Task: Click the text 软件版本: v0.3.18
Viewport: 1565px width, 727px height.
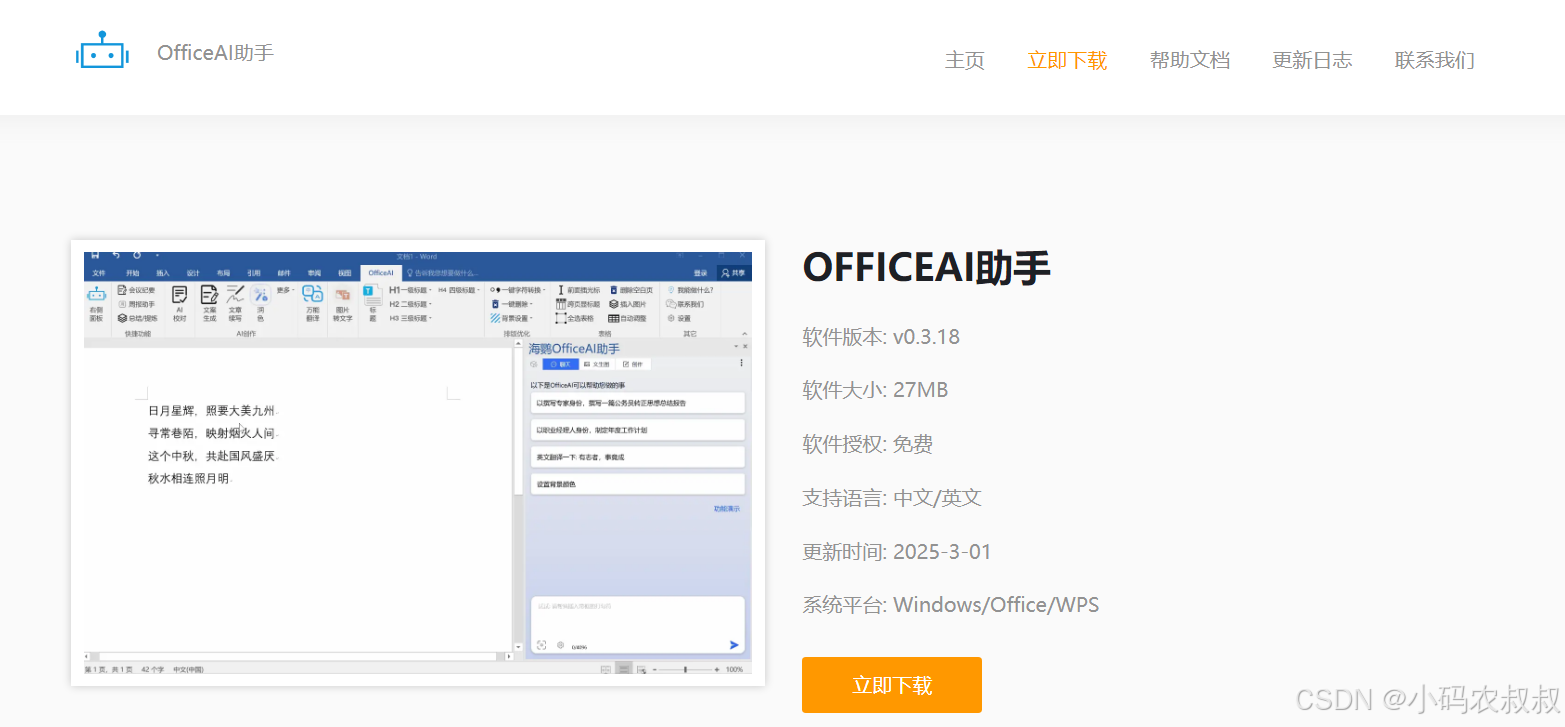Action: click(881, 337)
